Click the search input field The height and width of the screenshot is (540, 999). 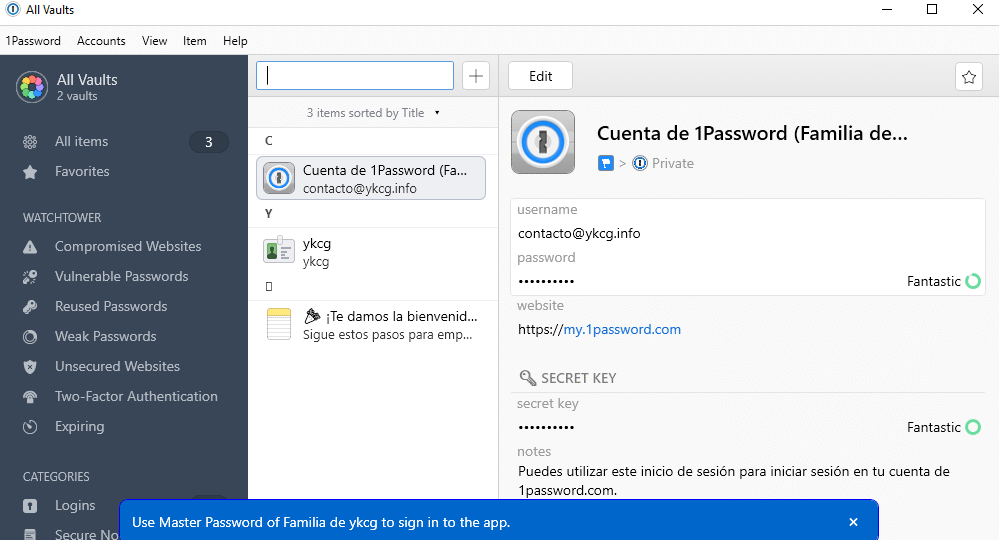(x=355, y=76)
